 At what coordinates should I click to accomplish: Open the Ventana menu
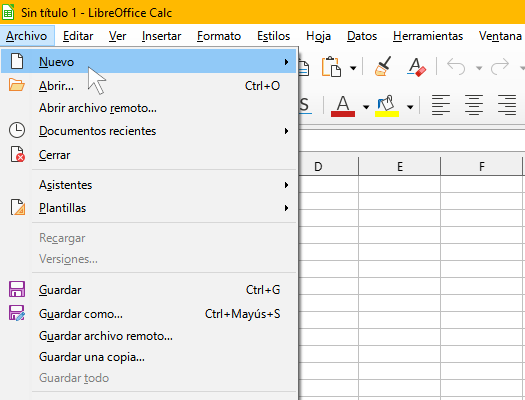pyautogui.click(x=500, y=36)
